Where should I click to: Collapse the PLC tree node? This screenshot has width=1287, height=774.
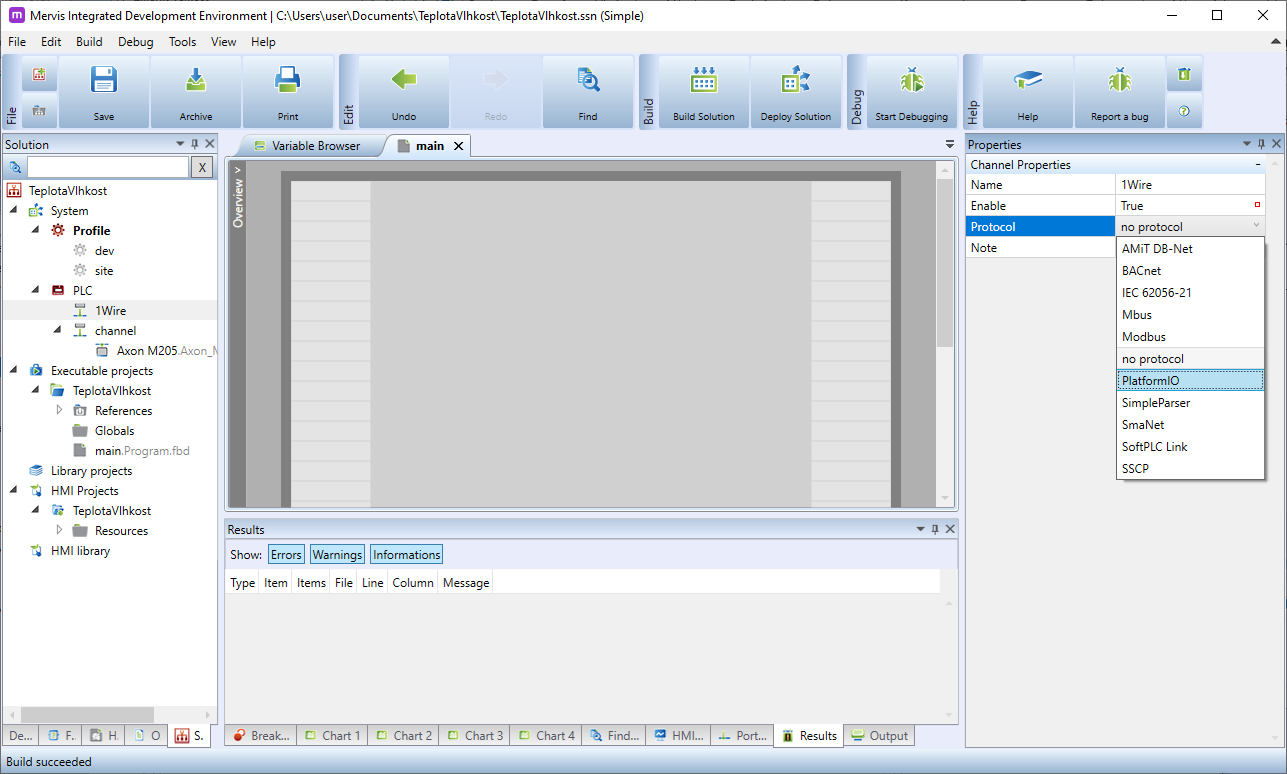point(35,291)
